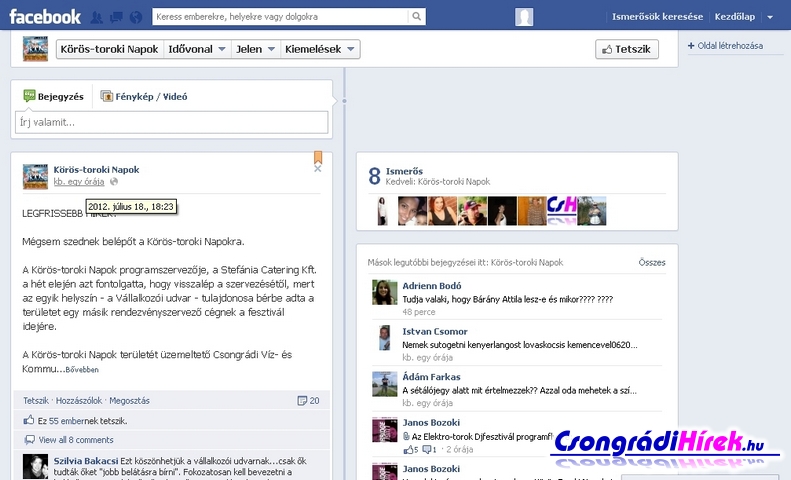Open Ádám Farkas's profile name

[431, 377]
